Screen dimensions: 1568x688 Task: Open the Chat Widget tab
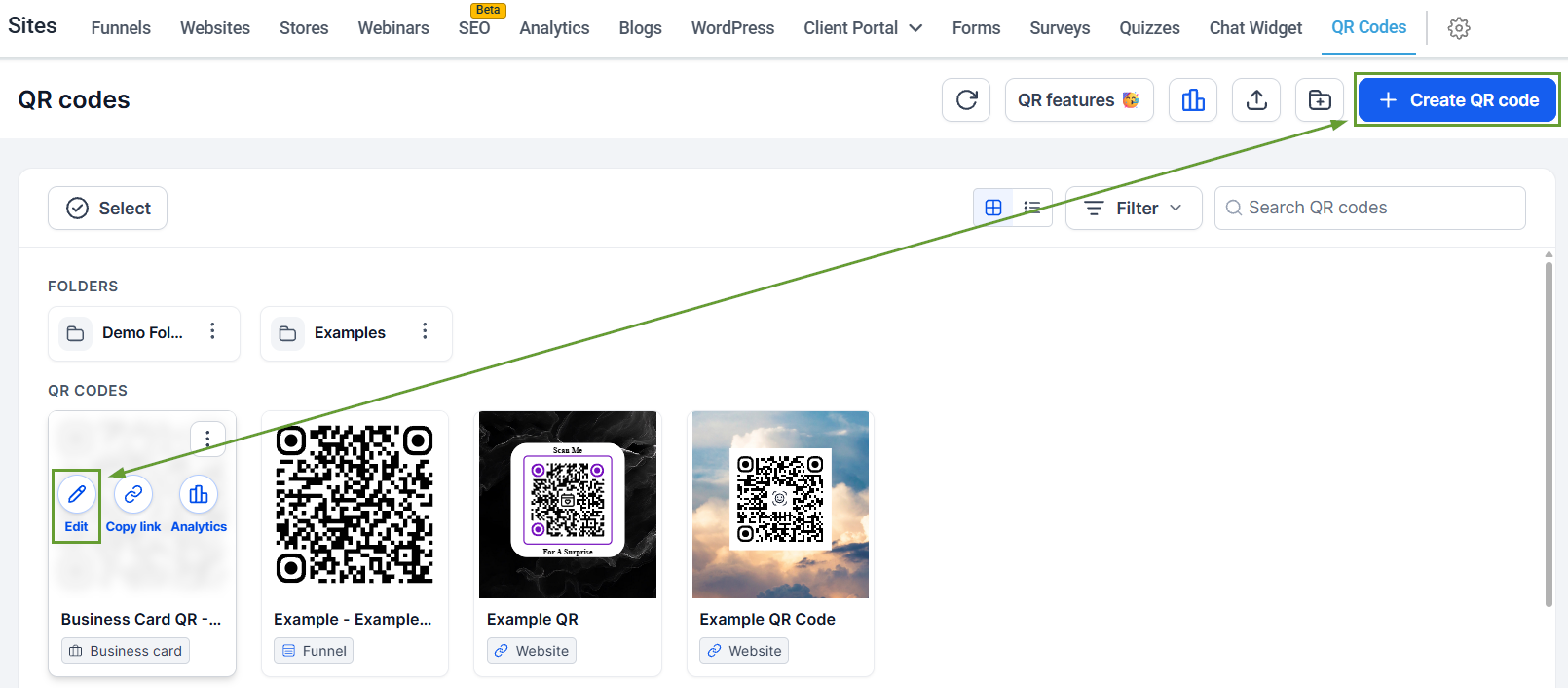coord(1255,28)
